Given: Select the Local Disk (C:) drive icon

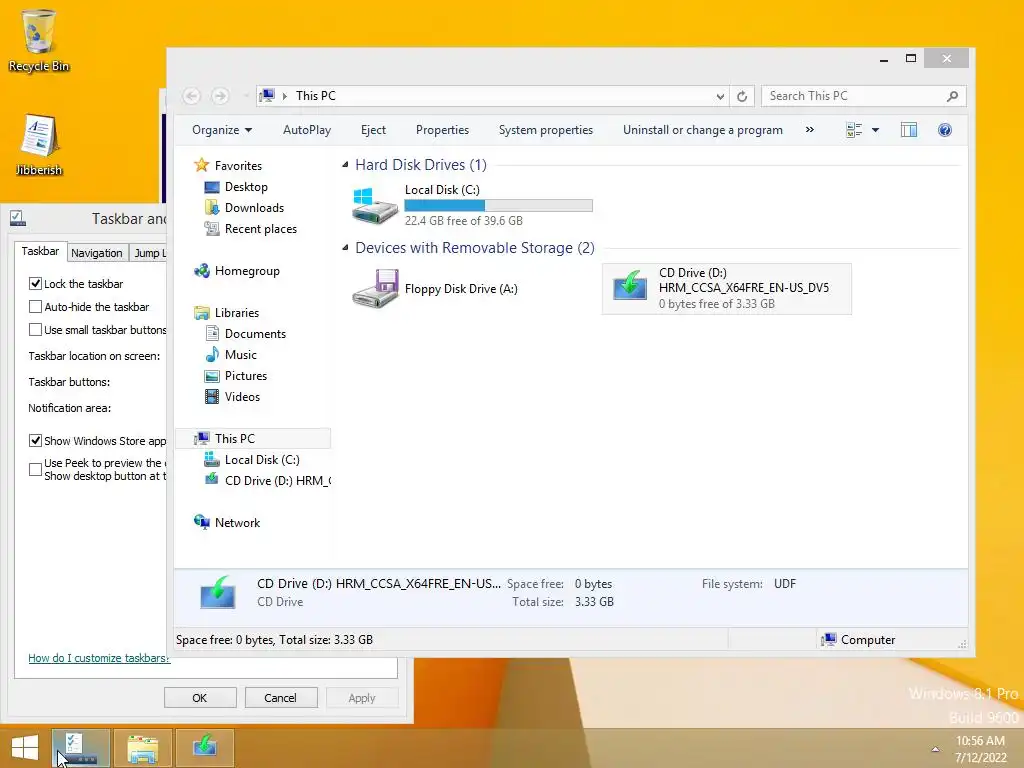Looking at the screenshot, I should coord(374,204).
